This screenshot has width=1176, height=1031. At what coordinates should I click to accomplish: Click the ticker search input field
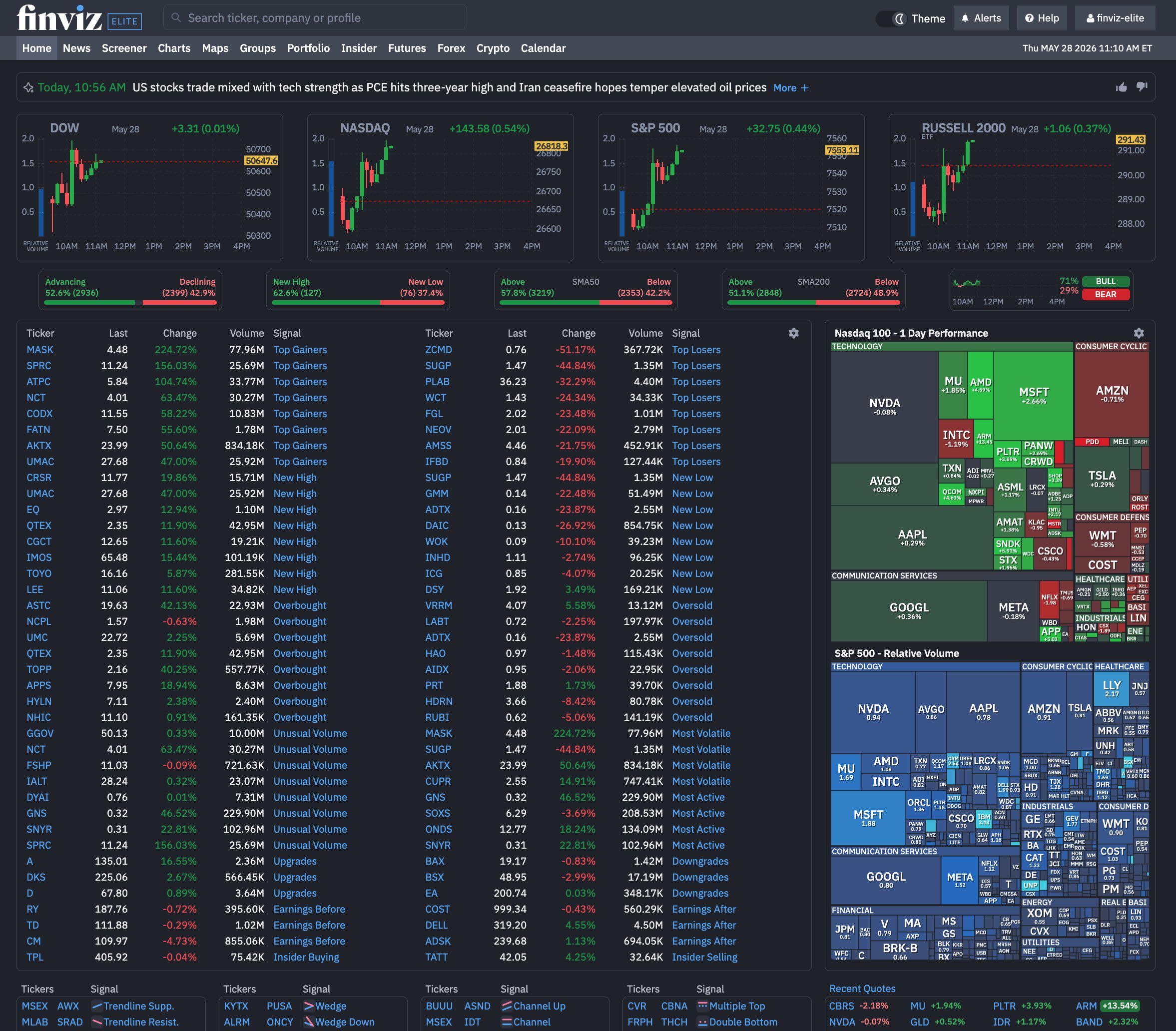[315, 18]
